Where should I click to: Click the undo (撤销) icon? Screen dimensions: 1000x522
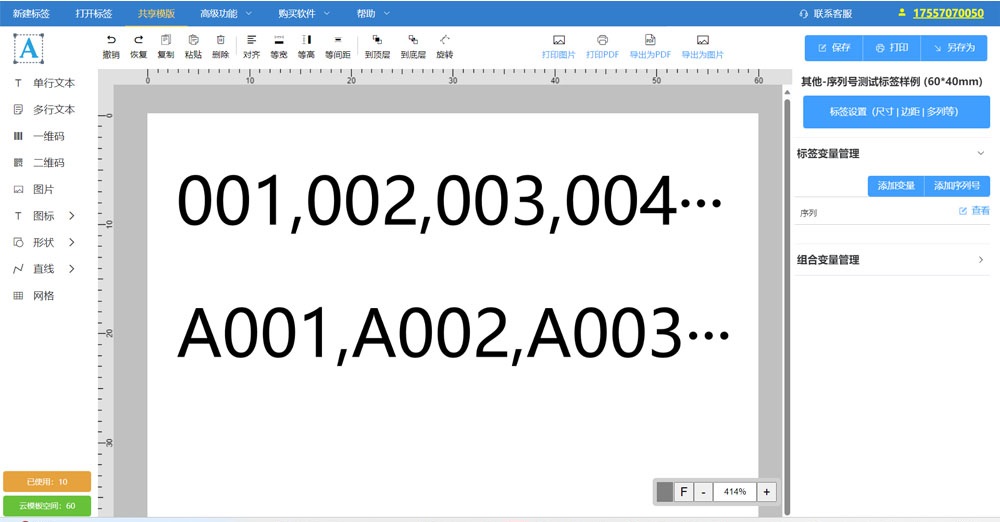pyautogui.click(x=110, y=40)
